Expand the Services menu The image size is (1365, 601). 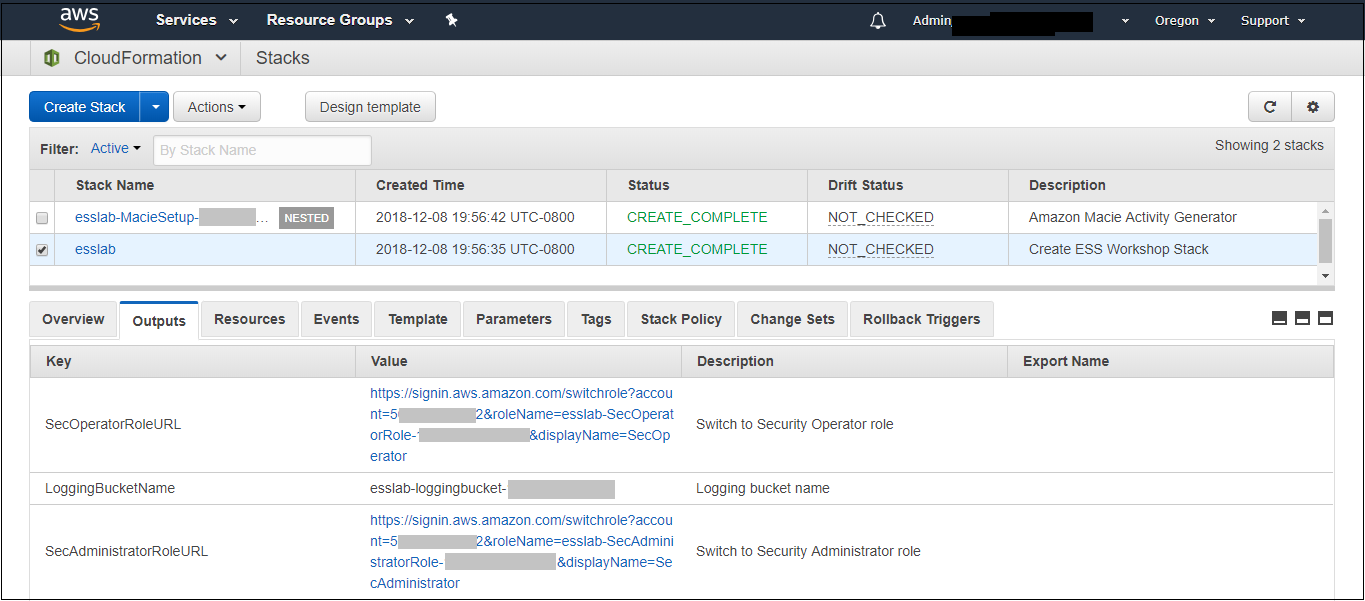click(197, 20)
